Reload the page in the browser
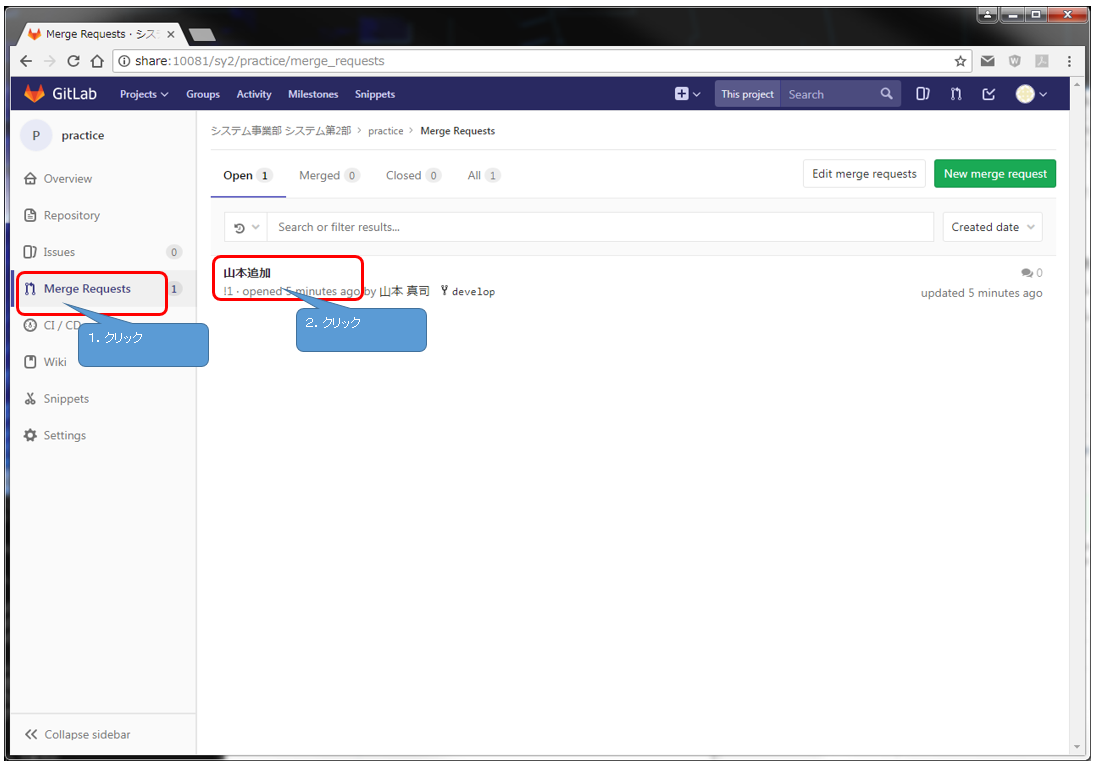Image resolution: width=1096 pixels, height=765 pixels. pos(73,61)
